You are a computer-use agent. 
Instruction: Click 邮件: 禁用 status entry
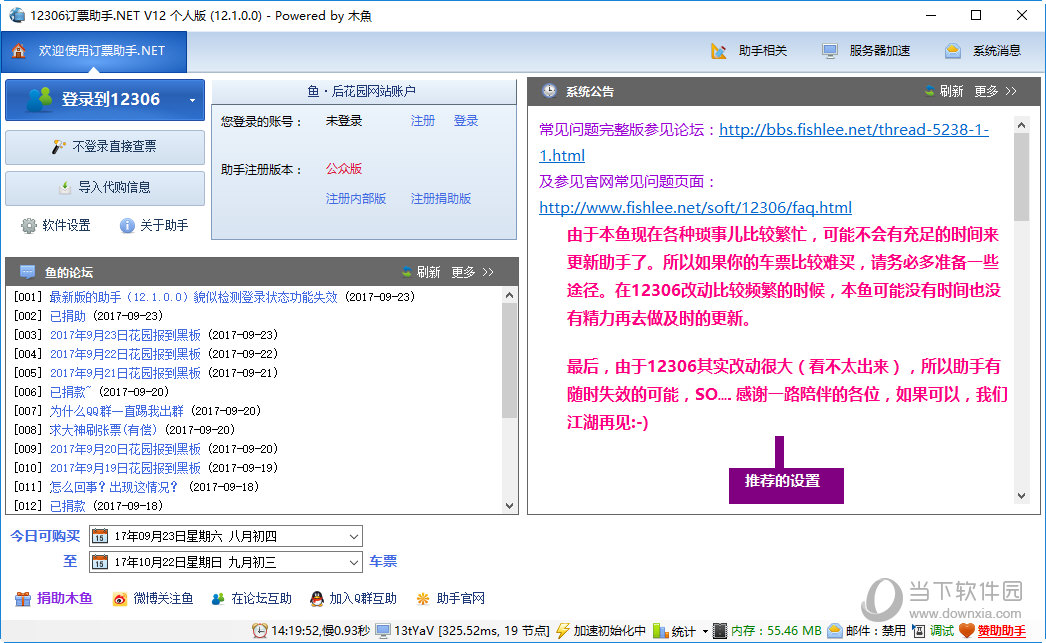point(867,630)
